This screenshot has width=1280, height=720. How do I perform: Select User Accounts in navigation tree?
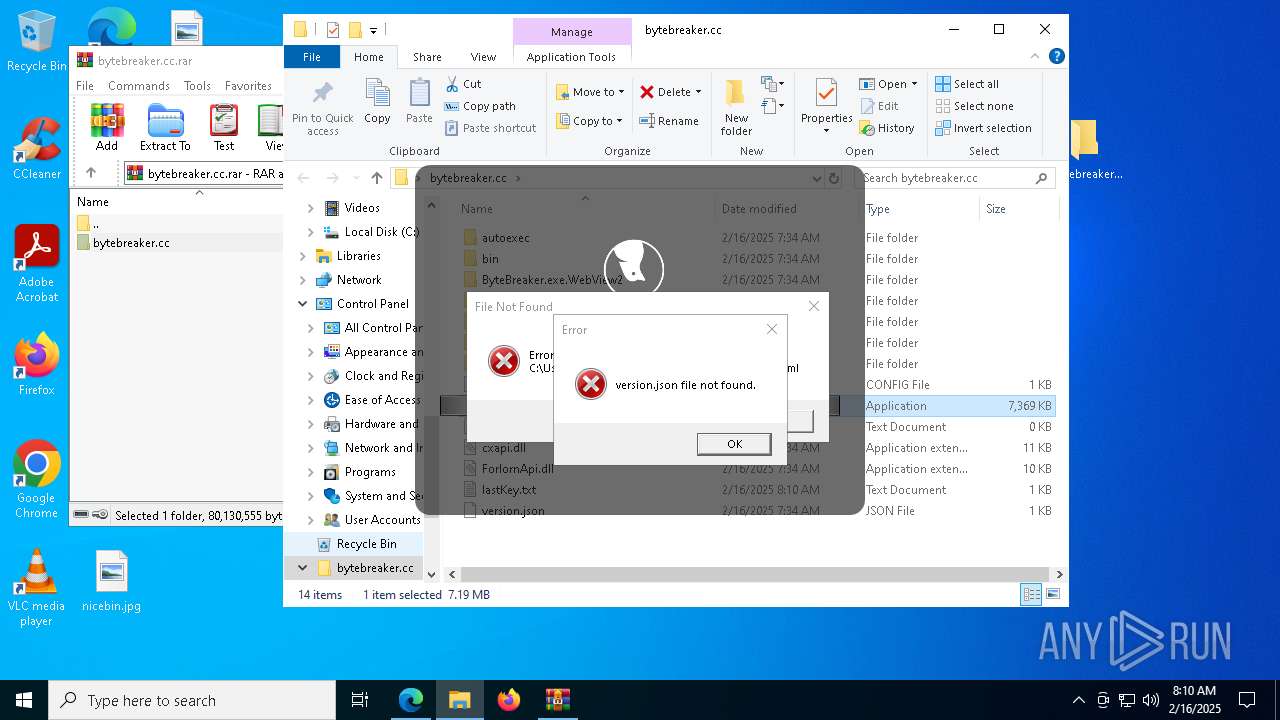coord(372,520)
